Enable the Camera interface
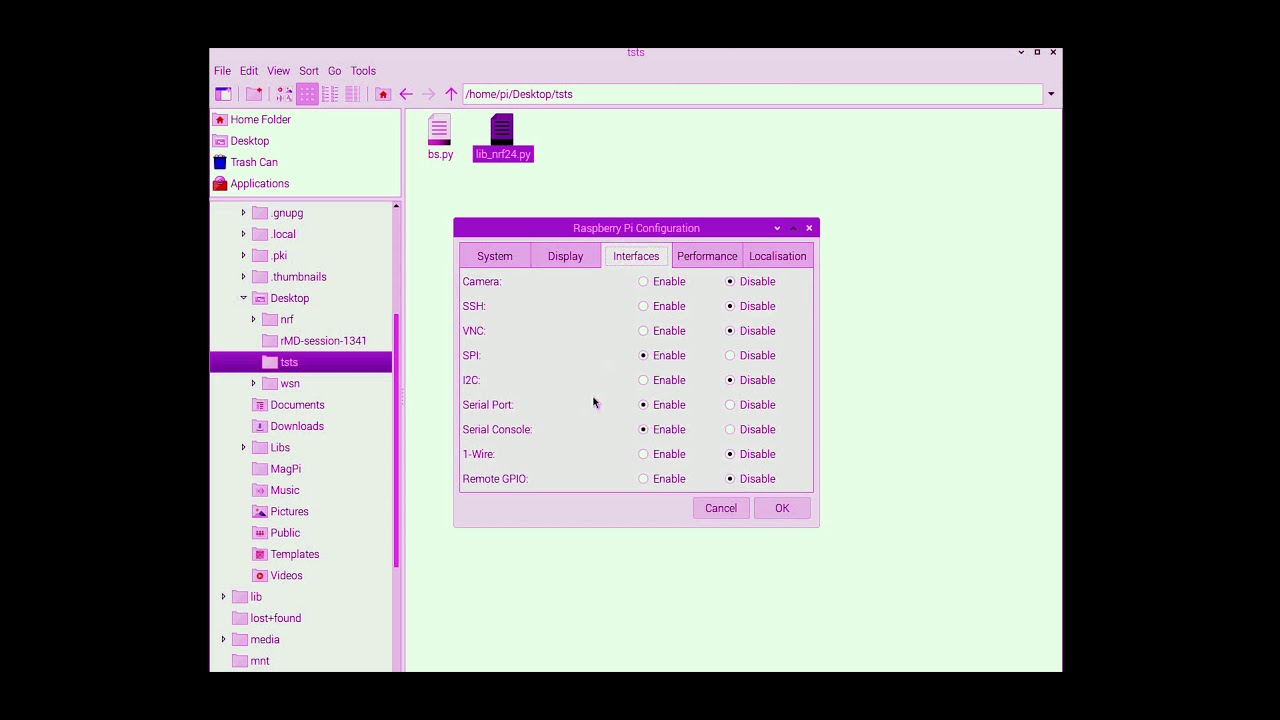Image resolution: width=1280 pixels, height=720 pixels. tap(643, 282)
